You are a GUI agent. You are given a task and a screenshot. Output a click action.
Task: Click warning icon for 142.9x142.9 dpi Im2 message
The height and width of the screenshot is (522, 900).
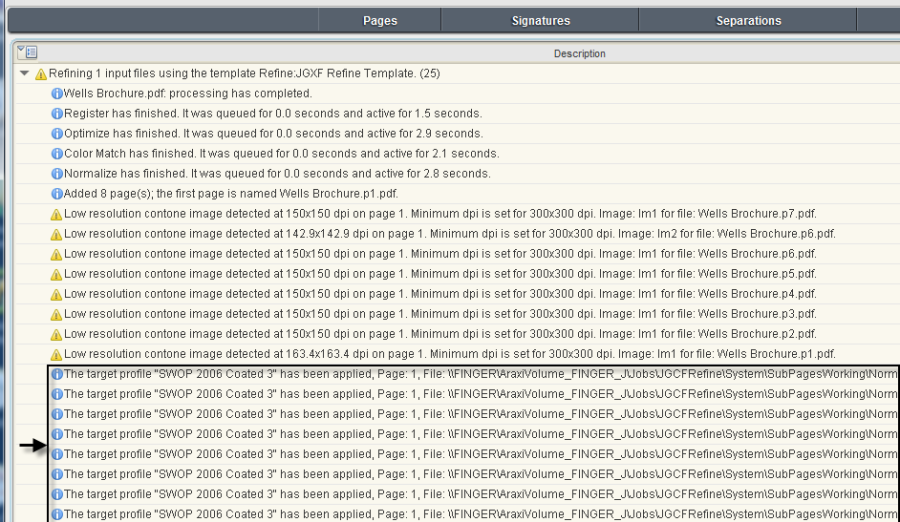coord(56,235)
